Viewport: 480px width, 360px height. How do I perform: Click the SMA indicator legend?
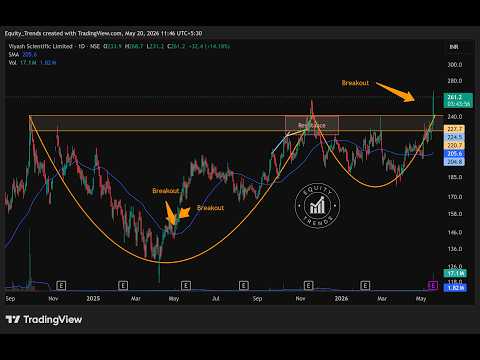click(22, 54)
